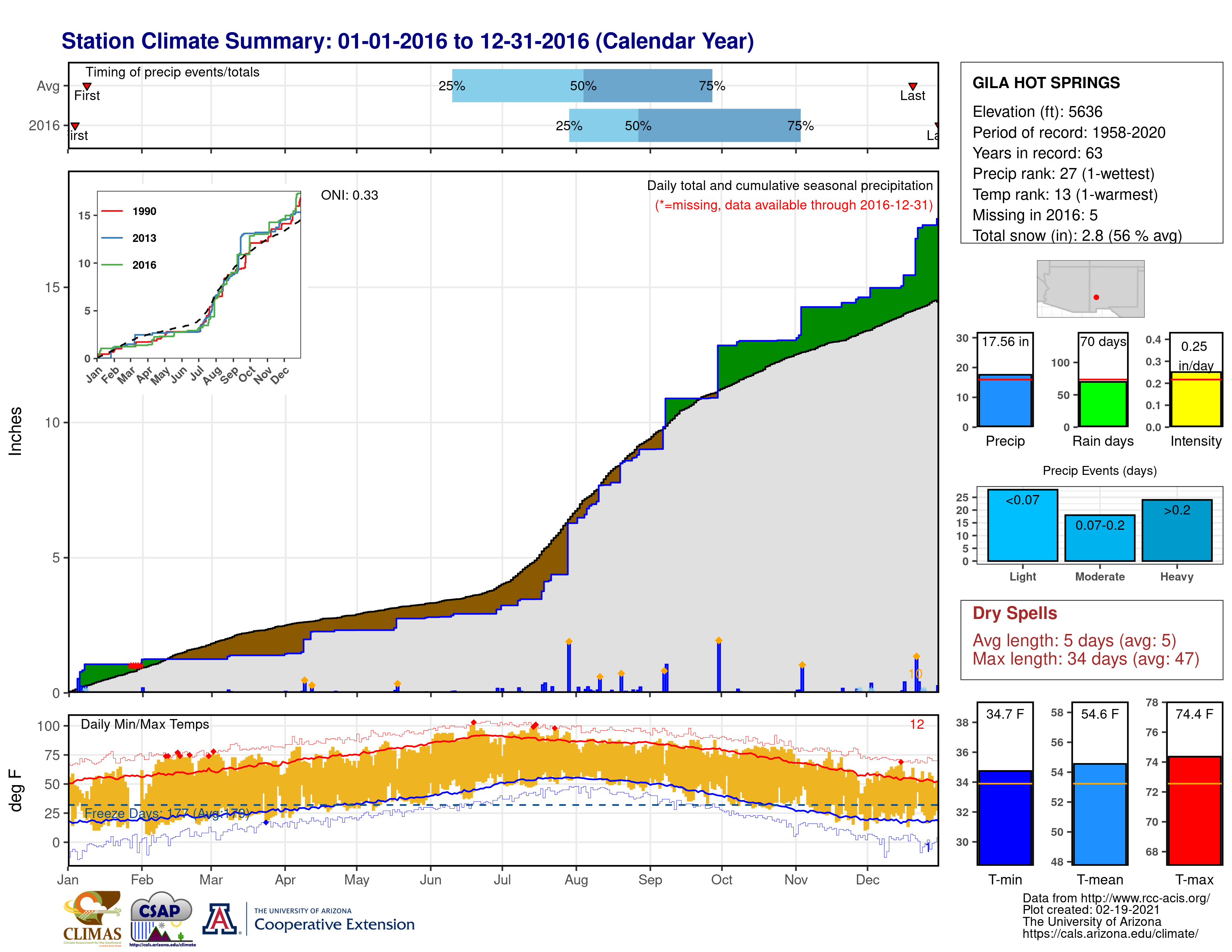Click the Avg First red triangle marker
Viewport: 1232px width, 952px height.
pos(87,86)
